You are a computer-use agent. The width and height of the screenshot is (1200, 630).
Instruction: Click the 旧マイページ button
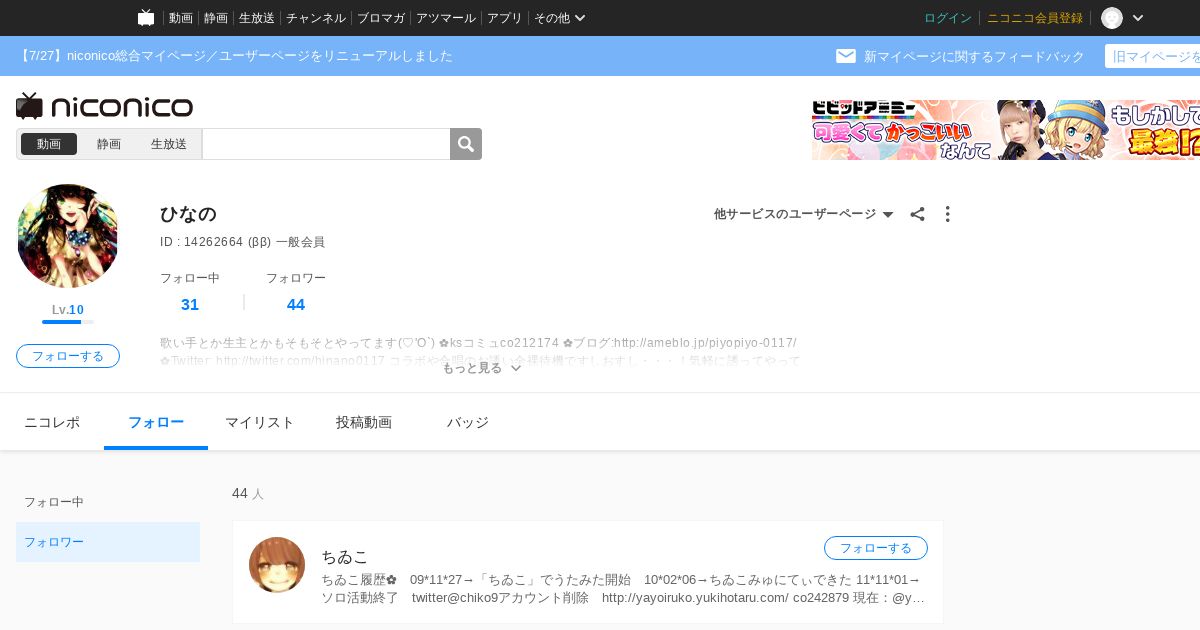coord(1153,56)
